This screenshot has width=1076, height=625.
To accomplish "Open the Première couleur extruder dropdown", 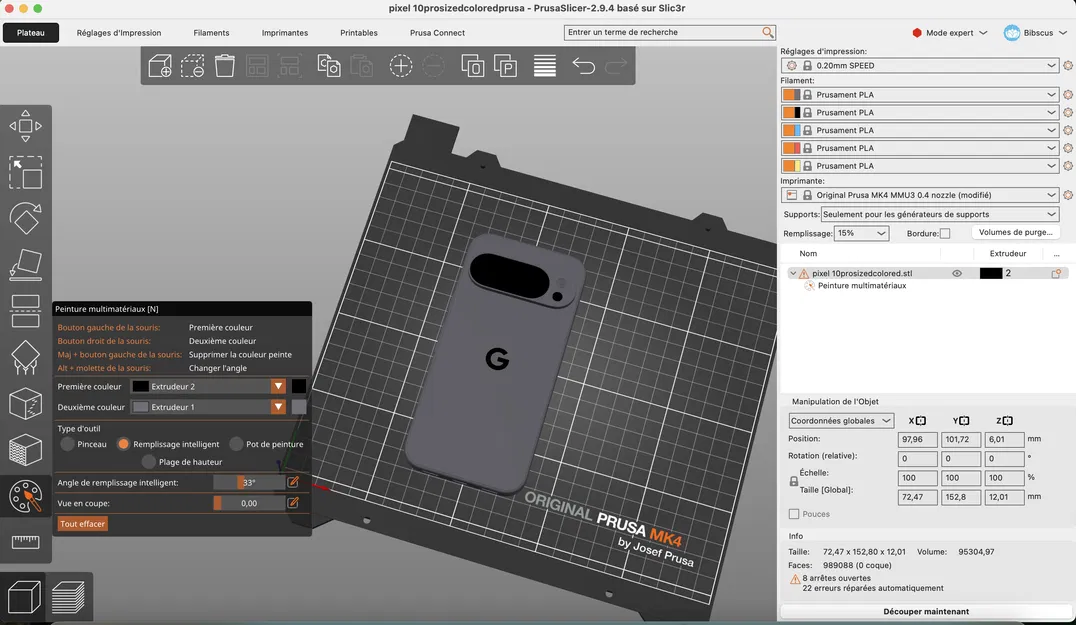I will [208, 386].
